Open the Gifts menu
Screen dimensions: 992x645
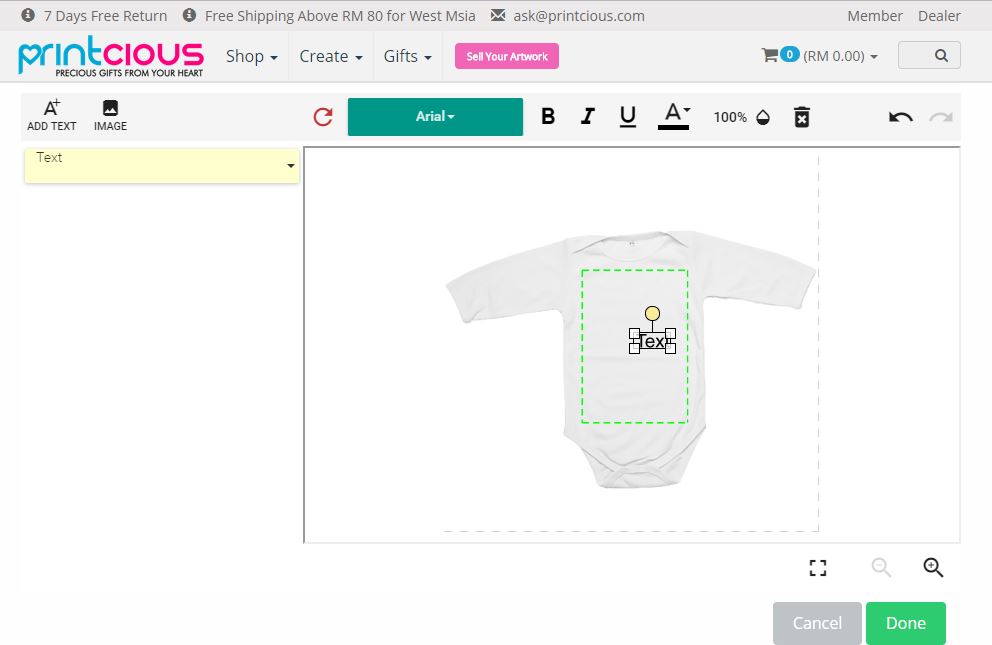[x=407, y=56]
